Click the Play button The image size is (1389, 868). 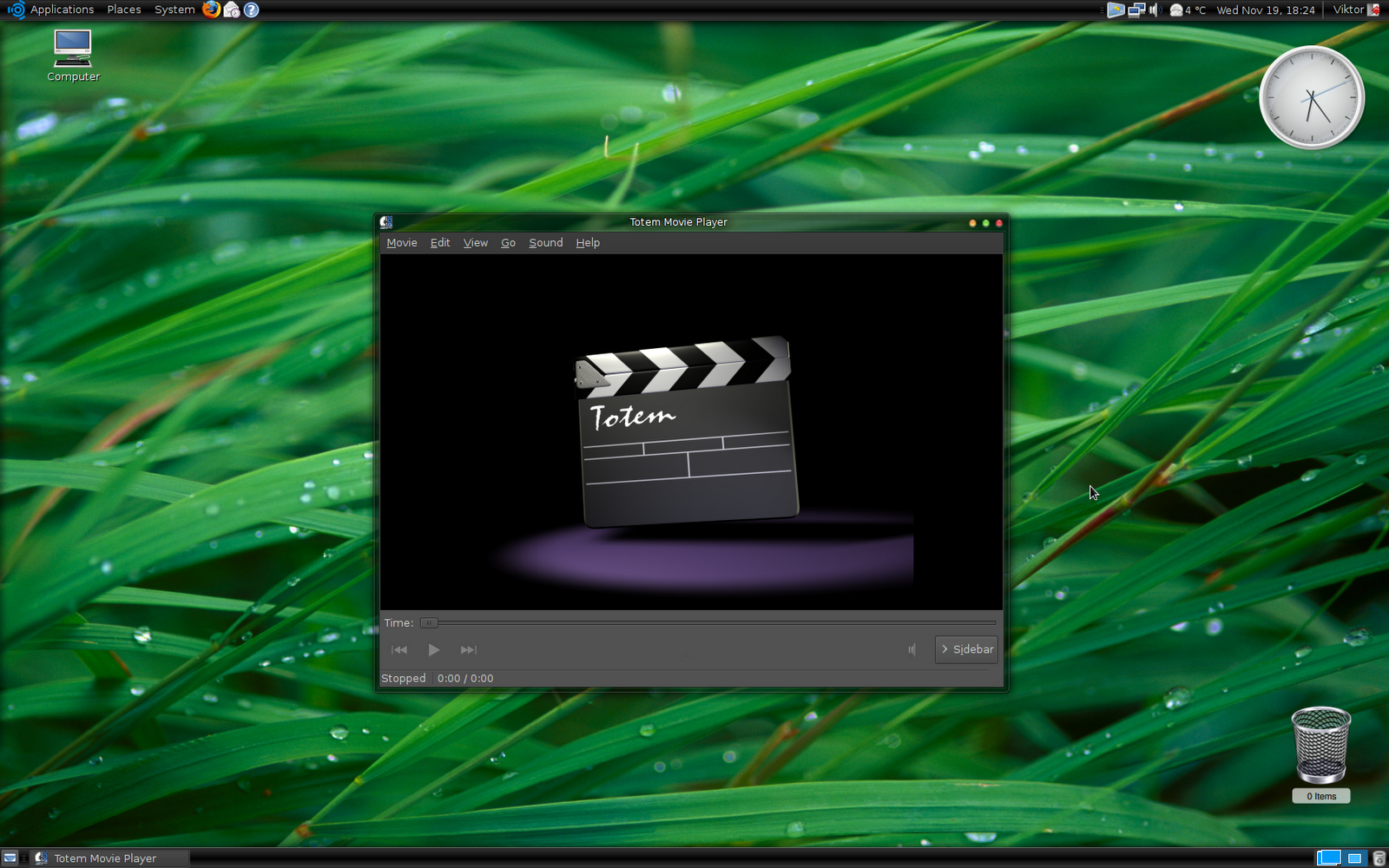pyautogui.click(x=434, y=649)
